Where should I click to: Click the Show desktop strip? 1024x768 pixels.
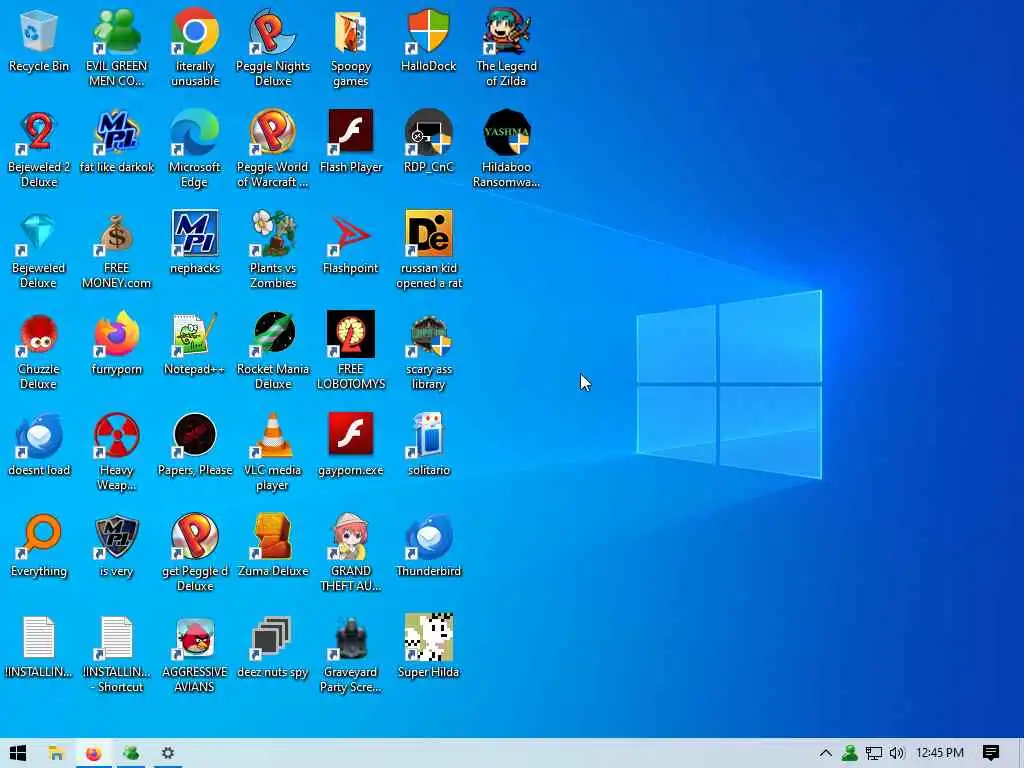(1020, 753)
